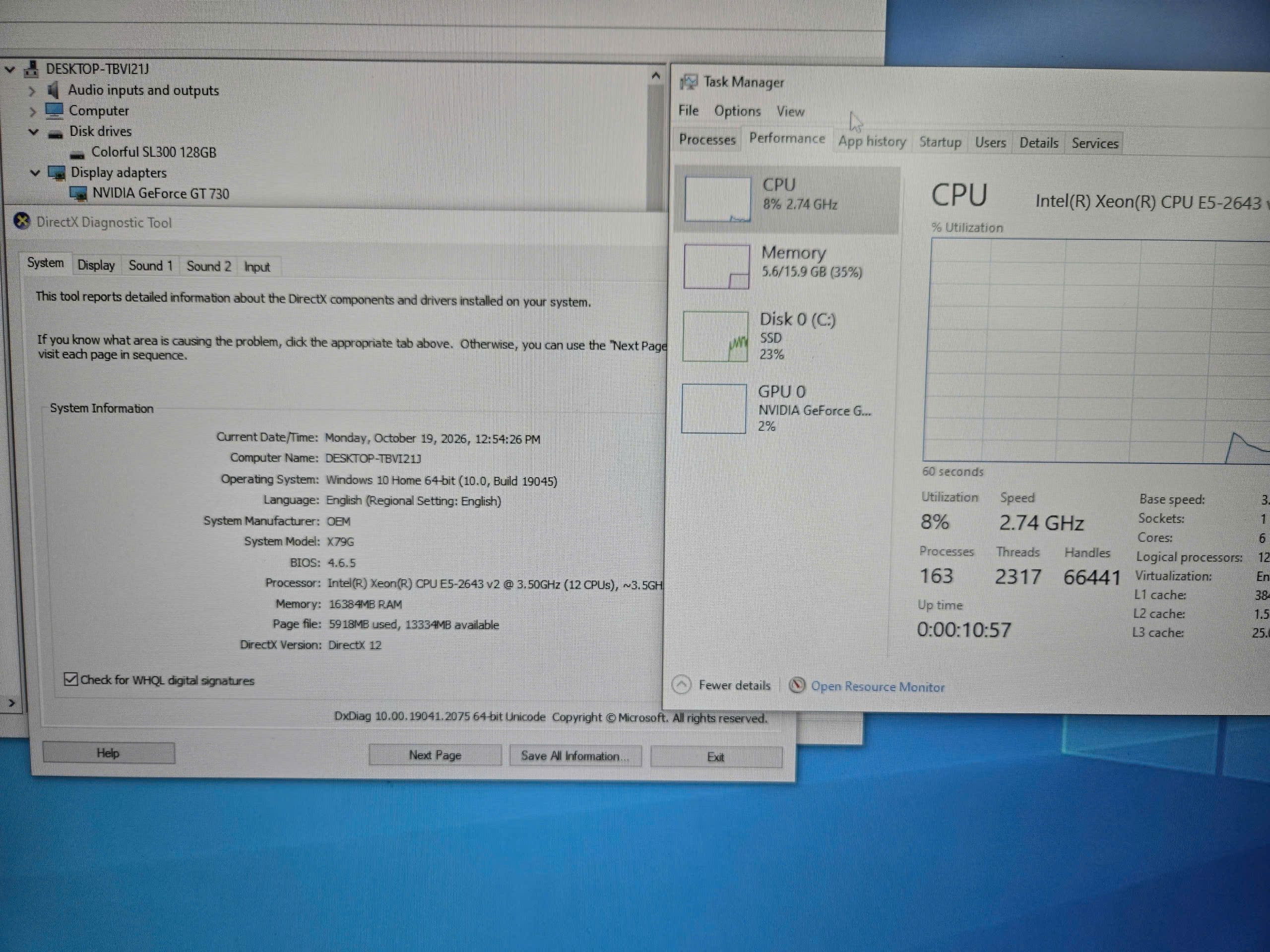The image size is (1270, 952).
Task: Click the Next Page button
Action: [435, 755]
